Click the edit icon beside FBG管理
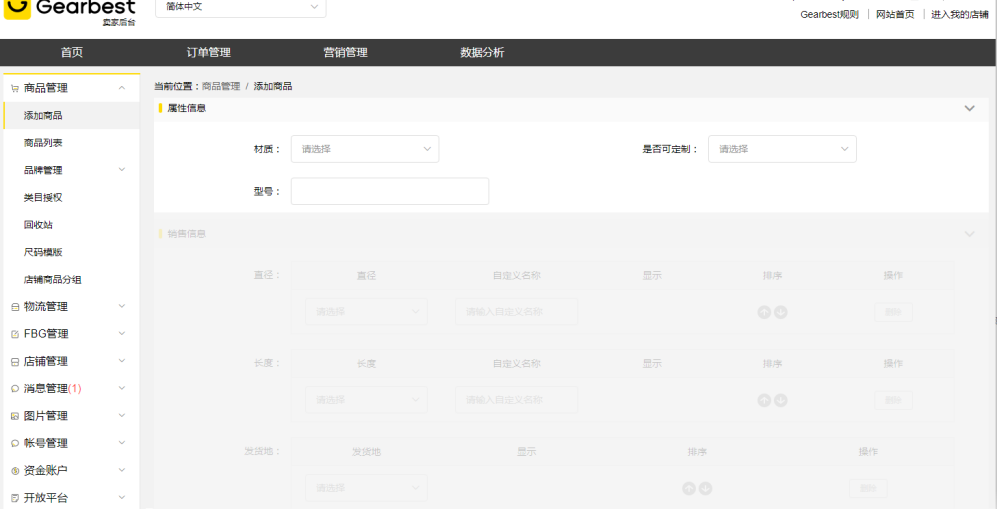Viewport: 997px width, 510px height. (x=15, y=334)
